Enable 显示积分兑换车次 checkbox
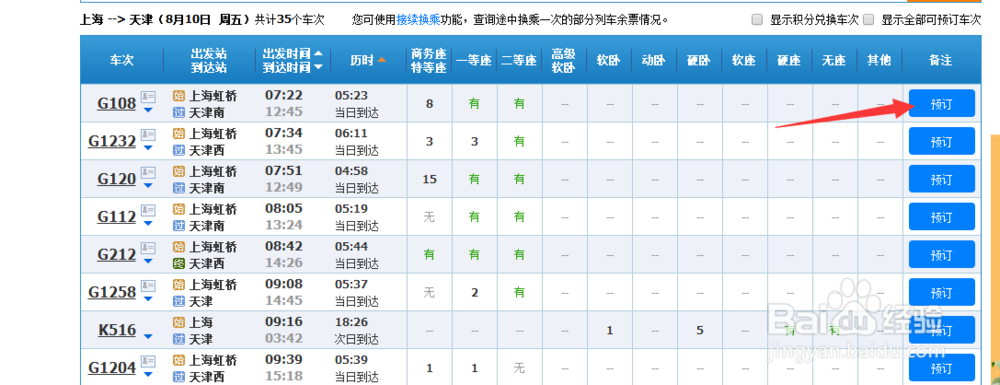 coord(757,20)
